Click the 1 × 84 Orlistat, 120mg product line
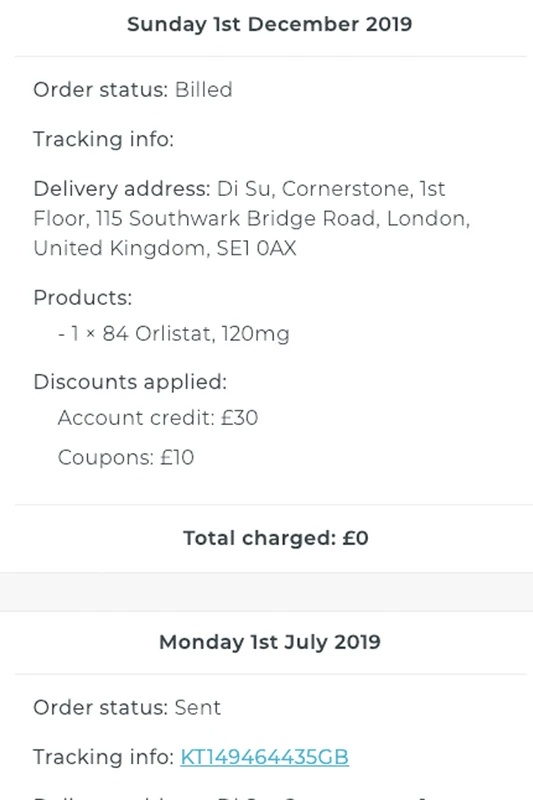Screen dimensions: 533x800 click(x=173, y=334)
